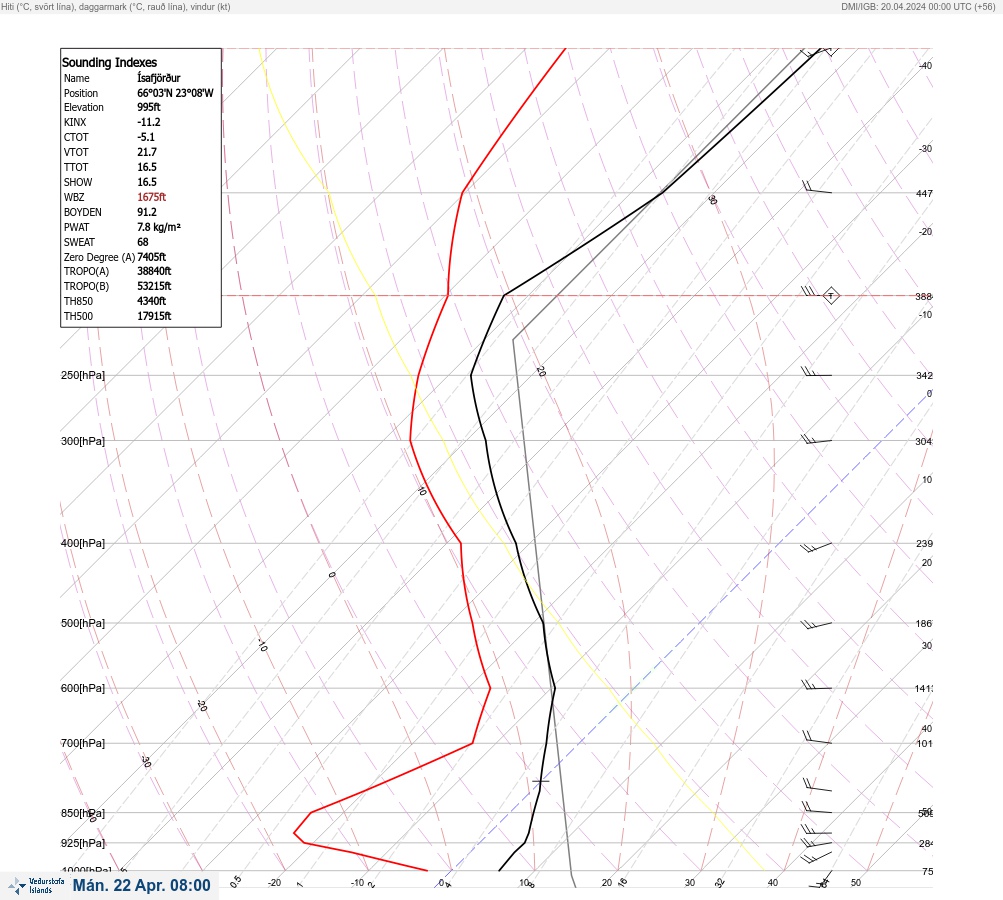Click the chart legend text at top left
The height and width of the screenshot is (900, 1003).
pyautogui.click(x=116, y=6)
